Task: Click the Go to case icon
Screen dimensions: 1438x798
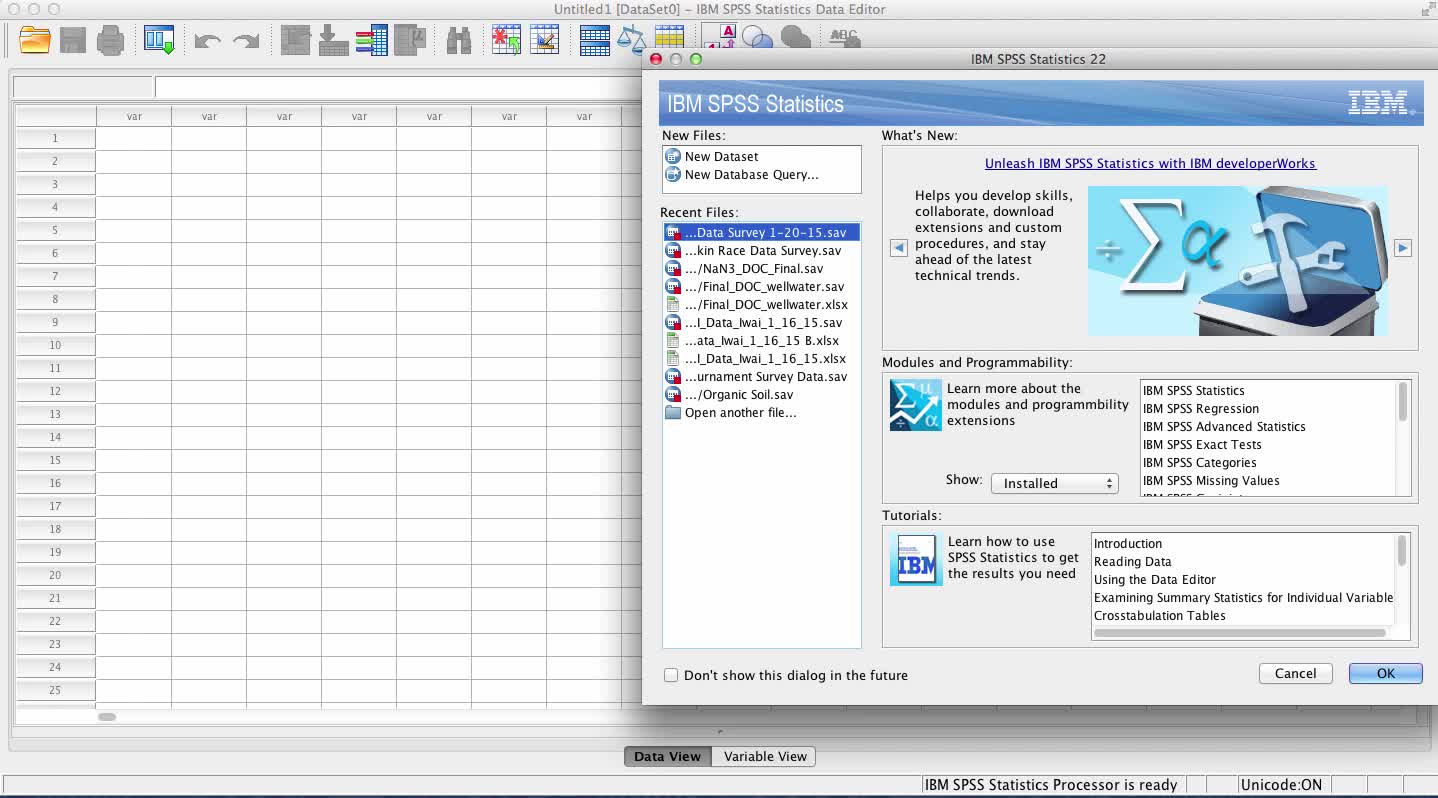Action: pos(295,40)
